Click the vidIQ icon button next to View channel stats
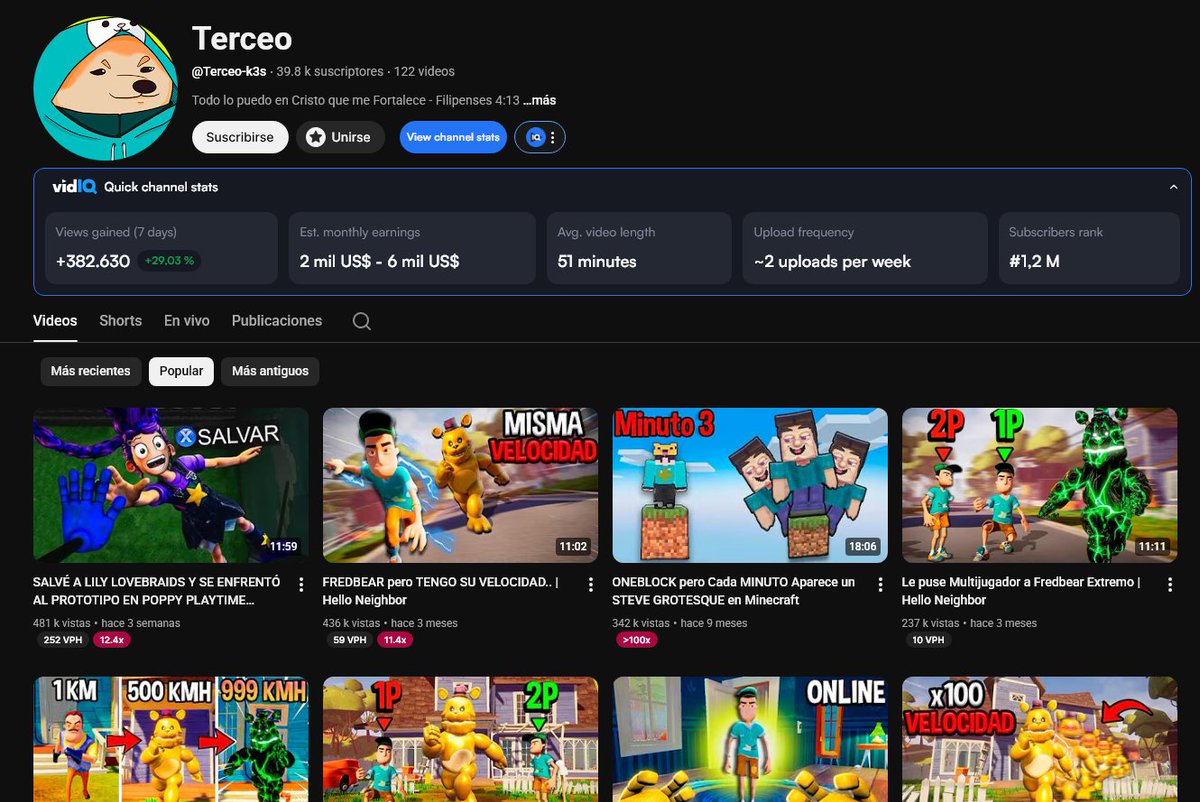This screenshot has width=1200, height=802. point(540,137)
